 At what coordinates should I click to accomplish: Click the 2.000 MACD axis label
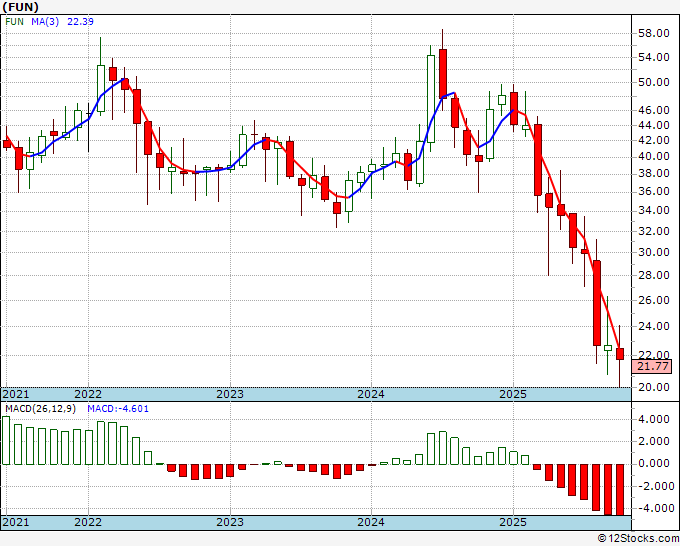[x=654, y=441]
